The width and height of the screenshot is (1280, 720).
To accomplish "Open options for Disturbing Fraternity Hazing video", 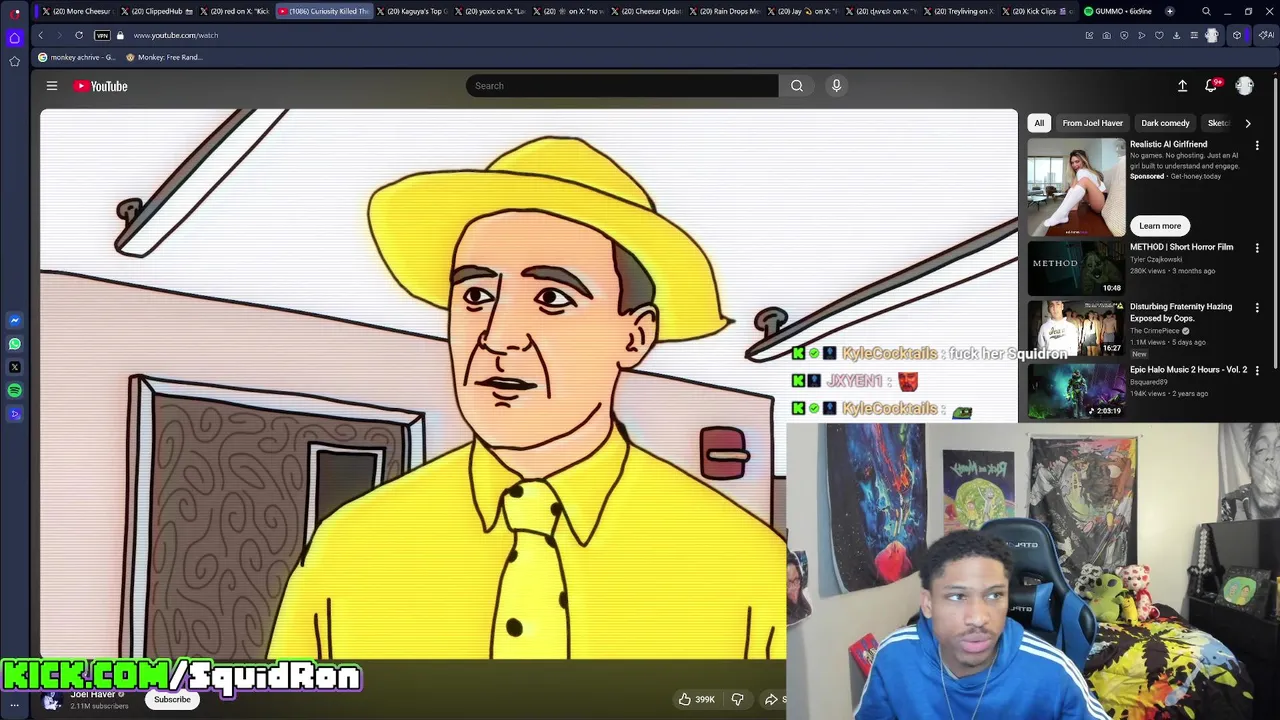I will pos(1257,308).
